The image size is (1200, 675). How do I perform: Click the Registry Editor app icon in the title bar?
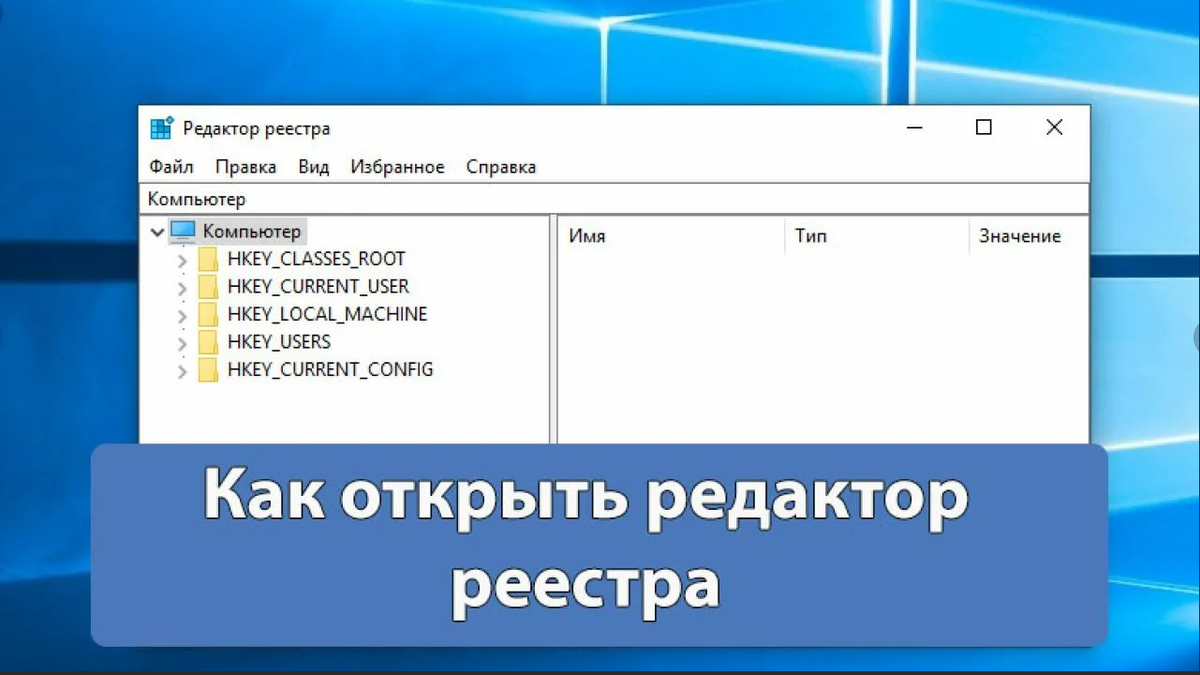click(x=161, y=129)
